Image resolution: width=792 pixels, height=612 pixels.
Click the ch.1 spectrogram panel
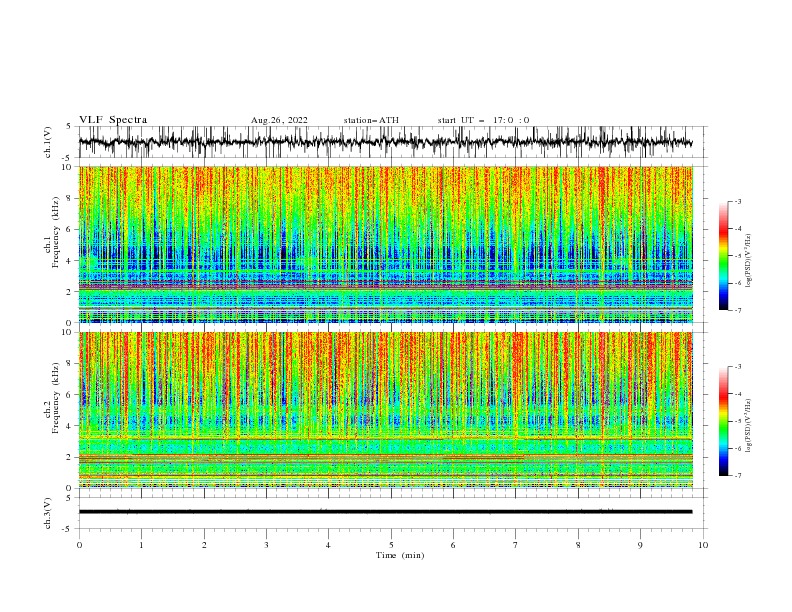click(386, 244)
